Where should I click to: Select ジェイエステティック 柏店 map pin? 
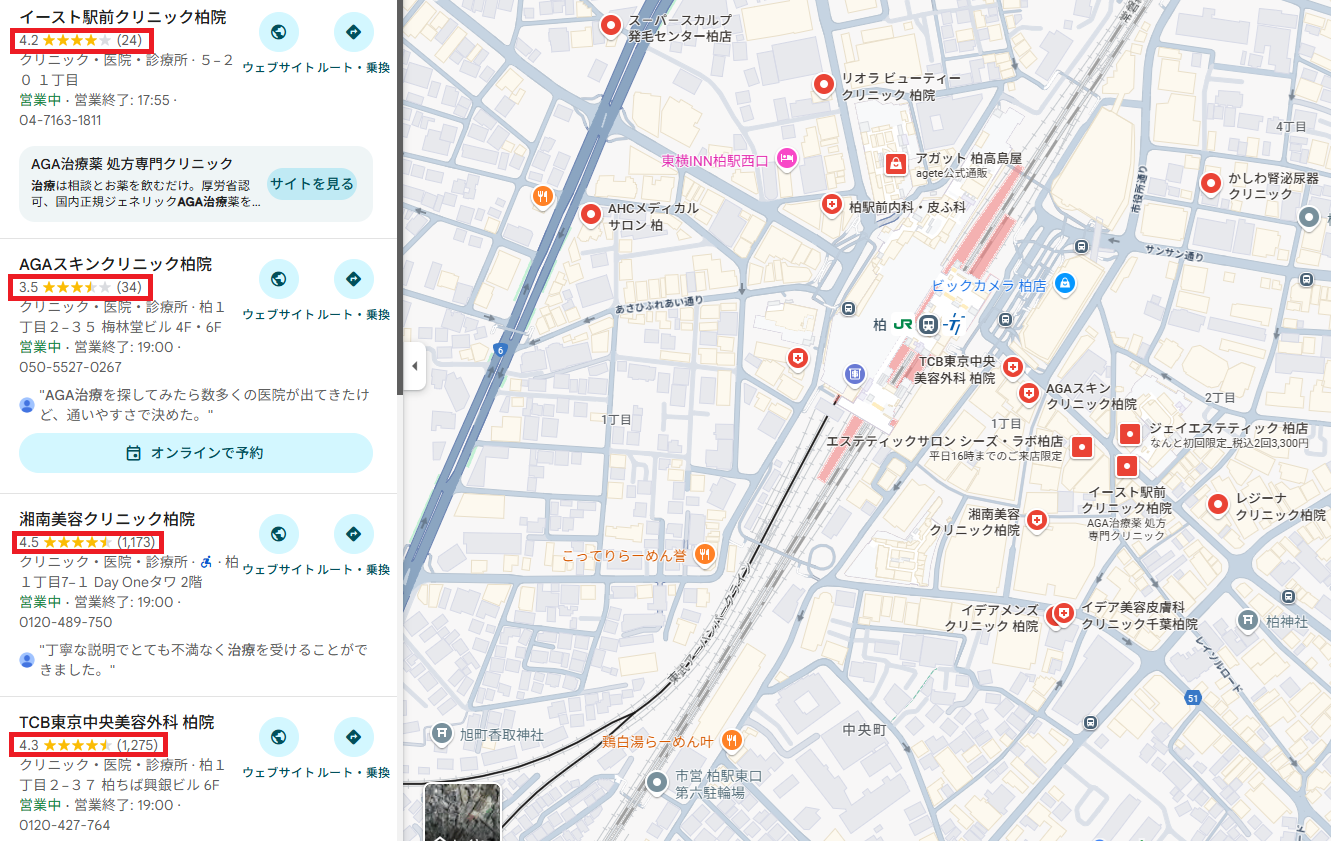coord(1130,434)
